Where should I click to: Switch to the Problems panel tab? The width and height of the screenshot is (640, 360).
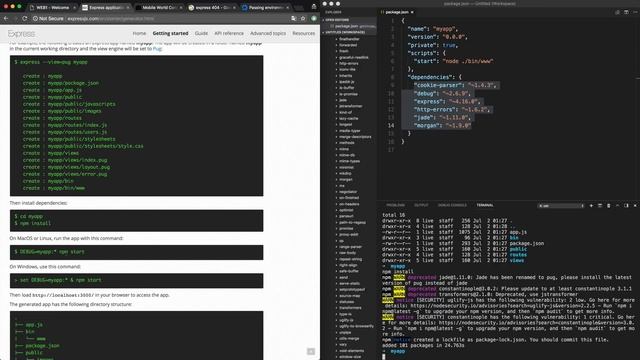coord(396,205)
